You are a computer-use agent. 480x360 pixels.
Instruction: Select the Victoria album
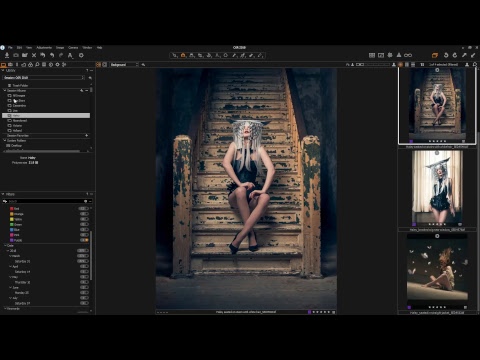(x=17, y=126)
